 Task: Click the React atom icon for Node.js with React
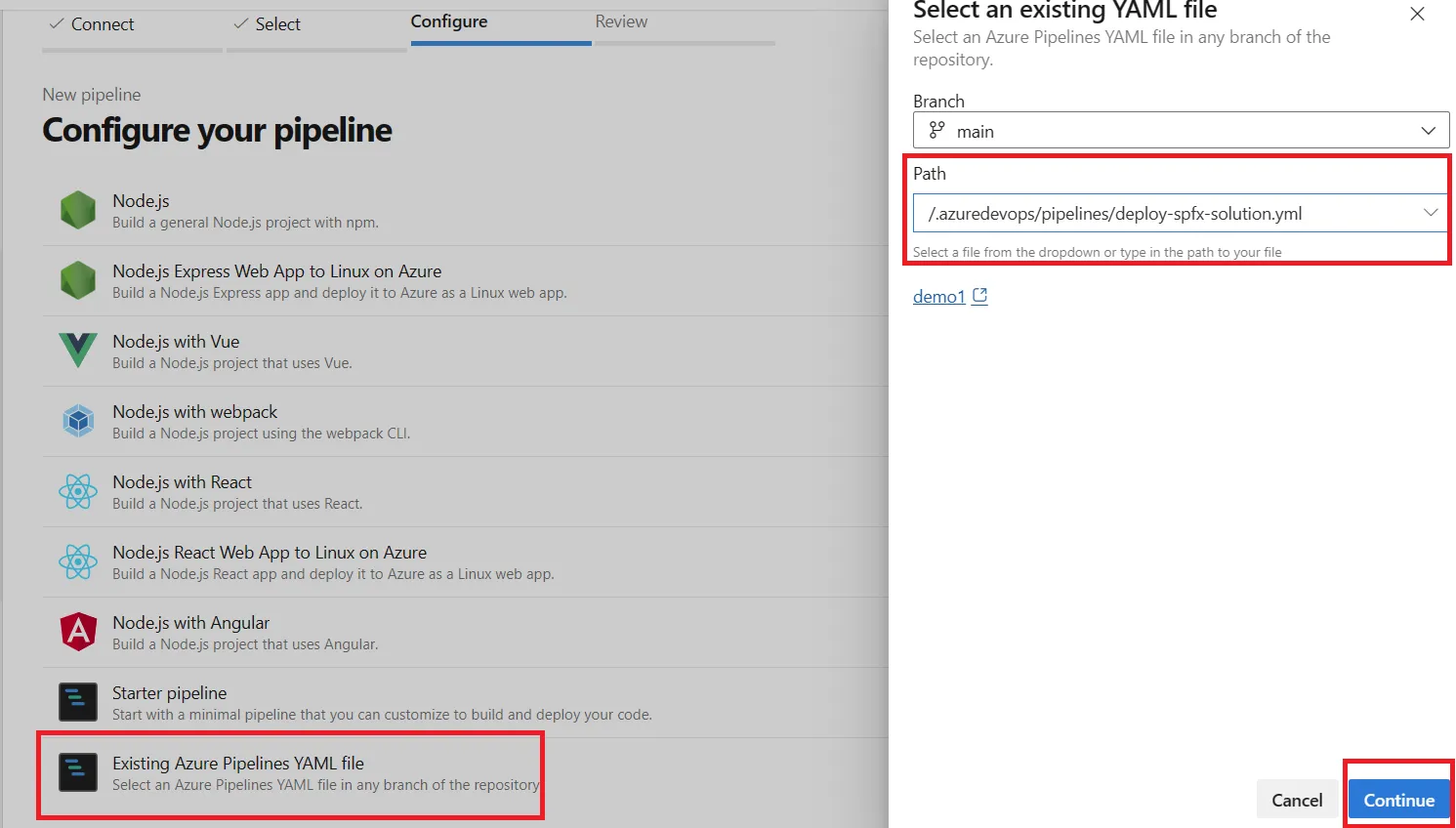[78, 491]
